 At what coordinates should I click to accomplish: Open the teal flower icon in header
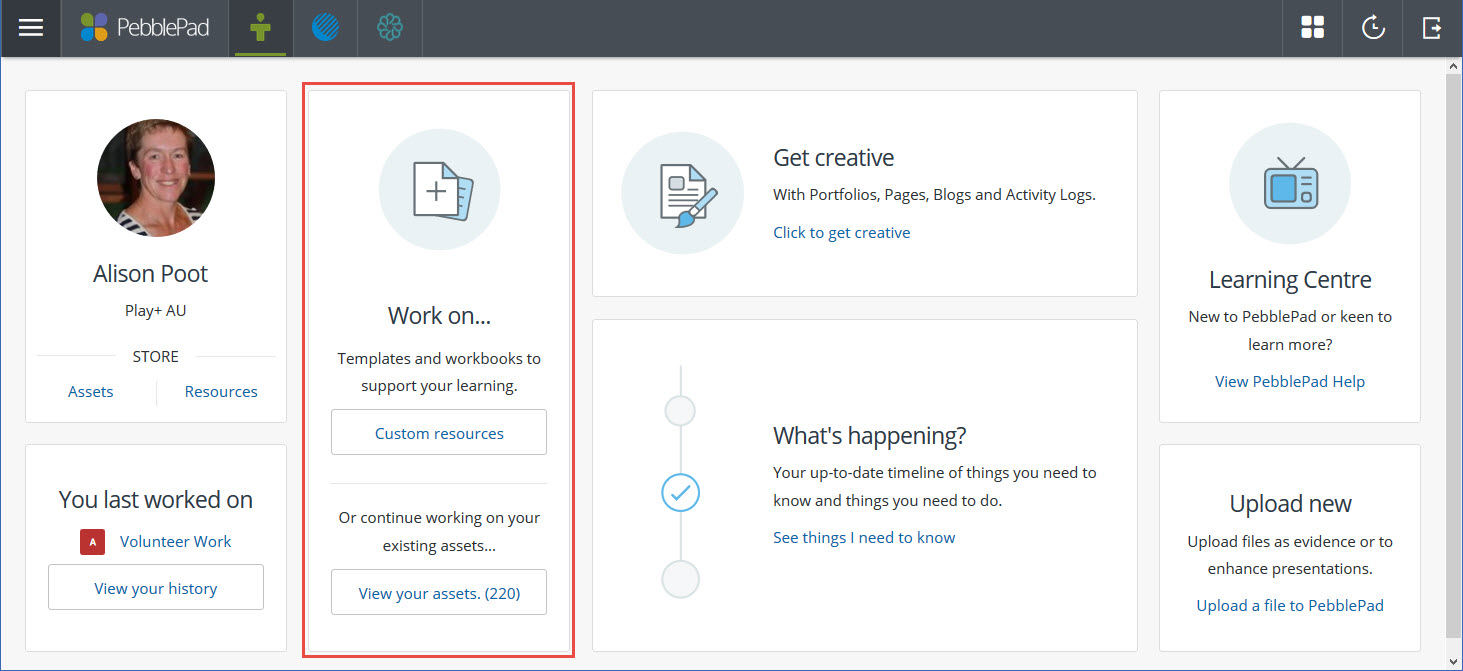coord(390,28)
